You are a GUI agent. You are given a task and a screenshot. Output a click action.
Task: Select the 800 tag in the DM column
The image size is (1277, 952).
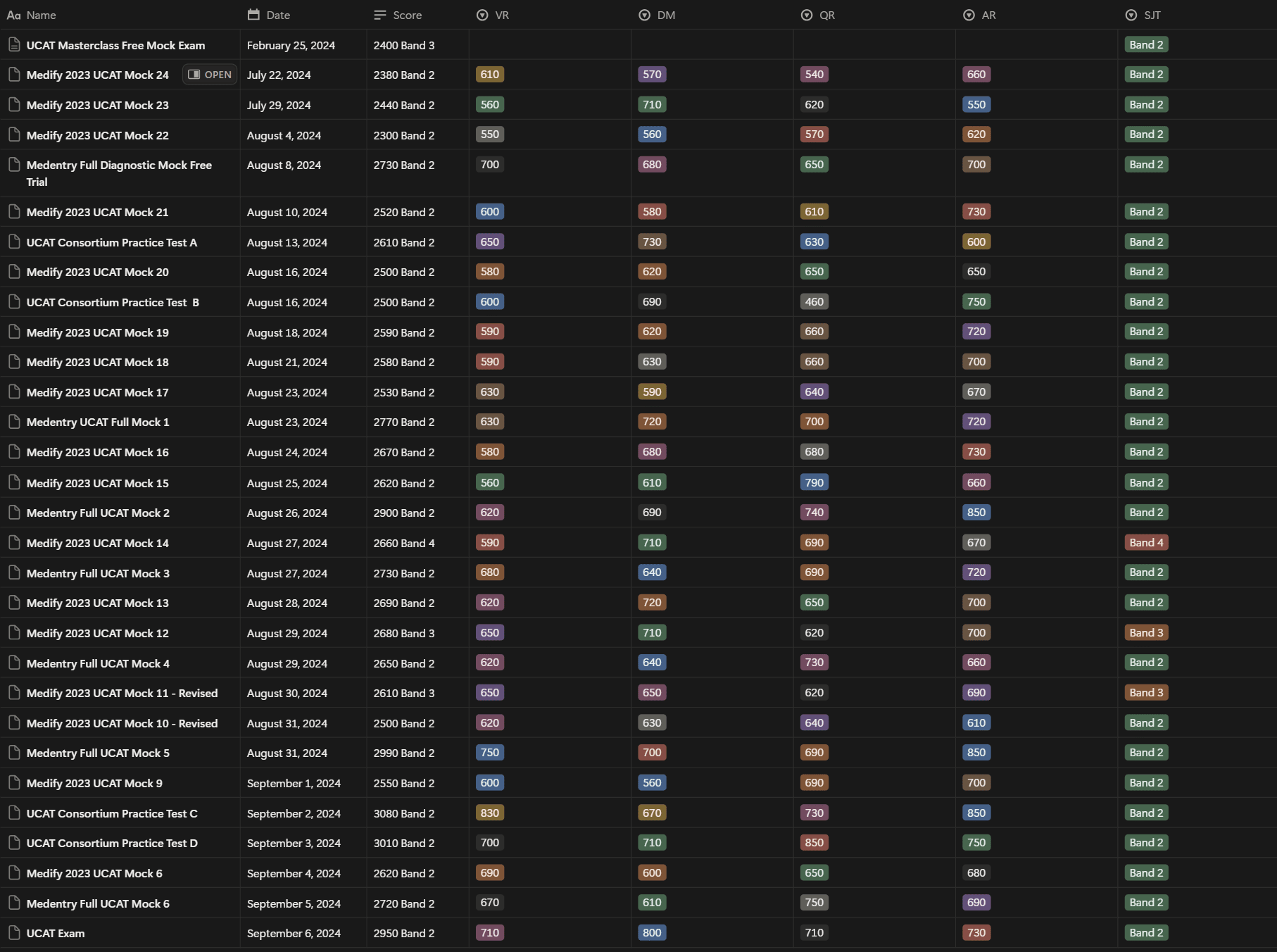[x=652, y=932]
